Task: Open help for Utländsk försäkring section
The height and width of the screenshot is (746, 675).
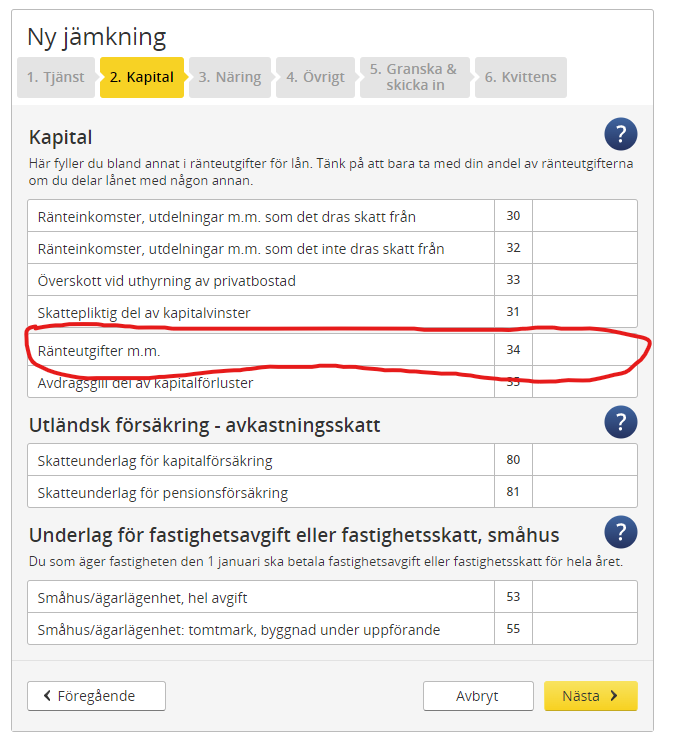Action: click(620, 423)
